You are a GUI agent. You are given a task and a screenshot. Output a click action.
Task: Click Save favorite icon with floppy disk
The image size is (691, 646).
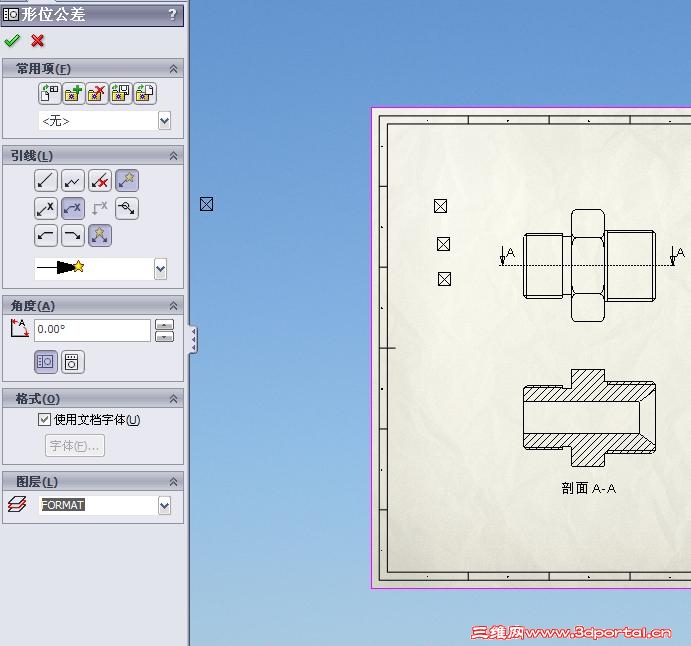(121, 93)
